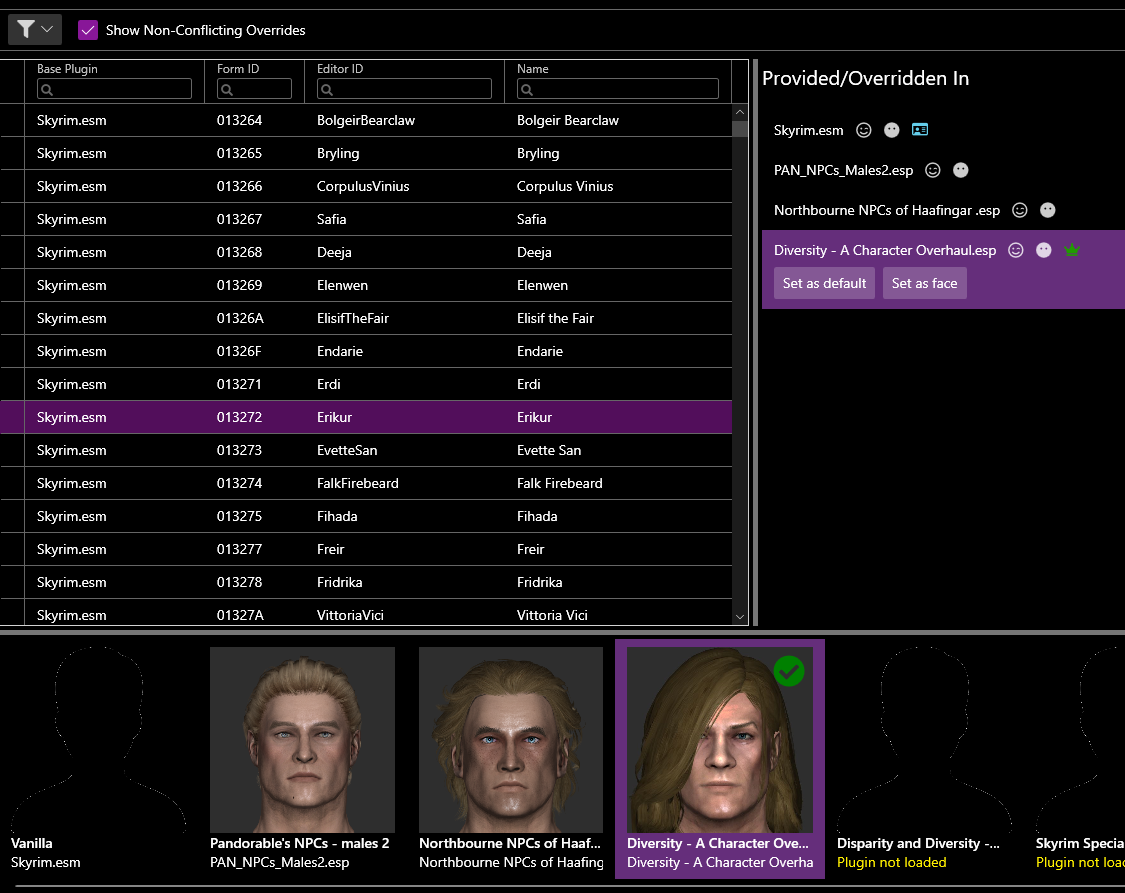Select the Fridrika row
The width and height of the screenshot is (1125, 893).
[366, 582]
